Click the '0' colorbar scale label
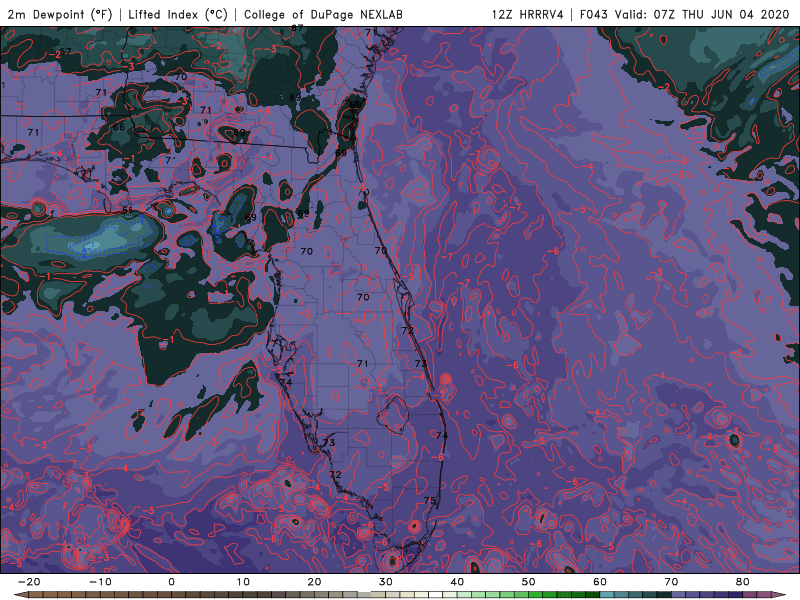 click(x=171, y=582)
